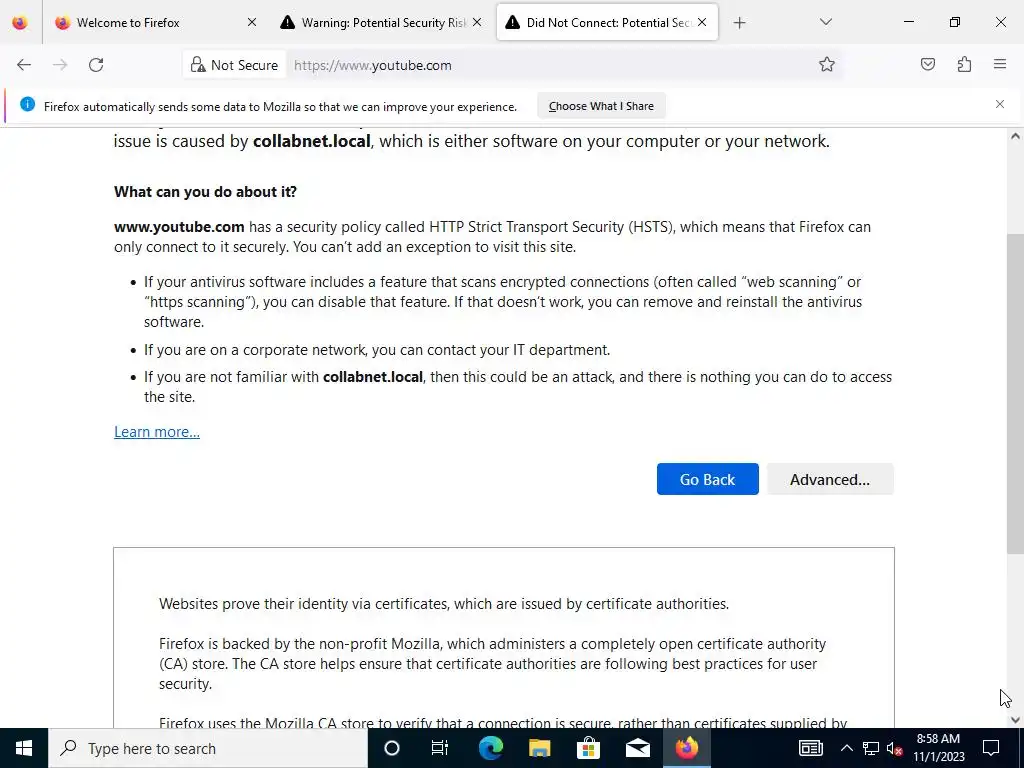Open the Windows Start menu
This screenshot has width=1024, height=768.
coord(24,748)
